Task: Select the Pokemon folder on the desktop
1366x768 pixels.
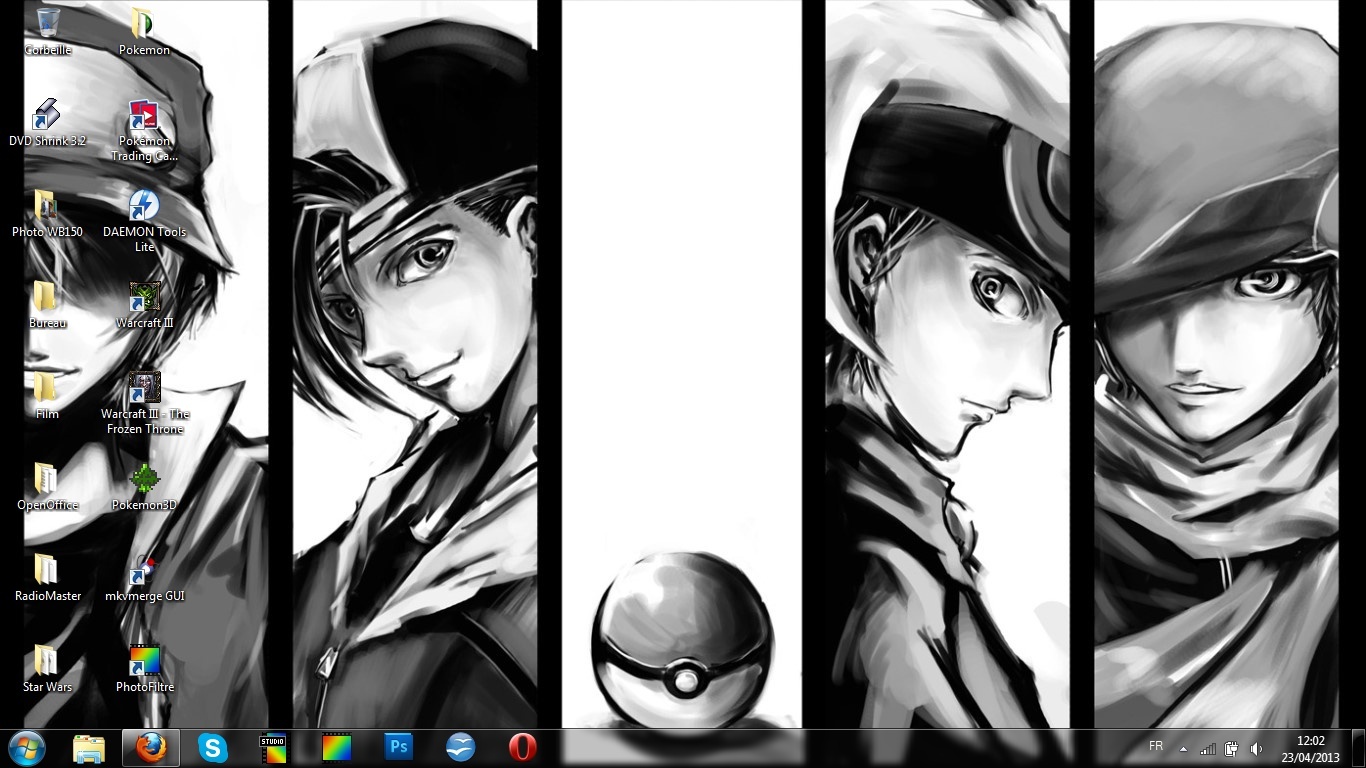Action: (144, 31)
